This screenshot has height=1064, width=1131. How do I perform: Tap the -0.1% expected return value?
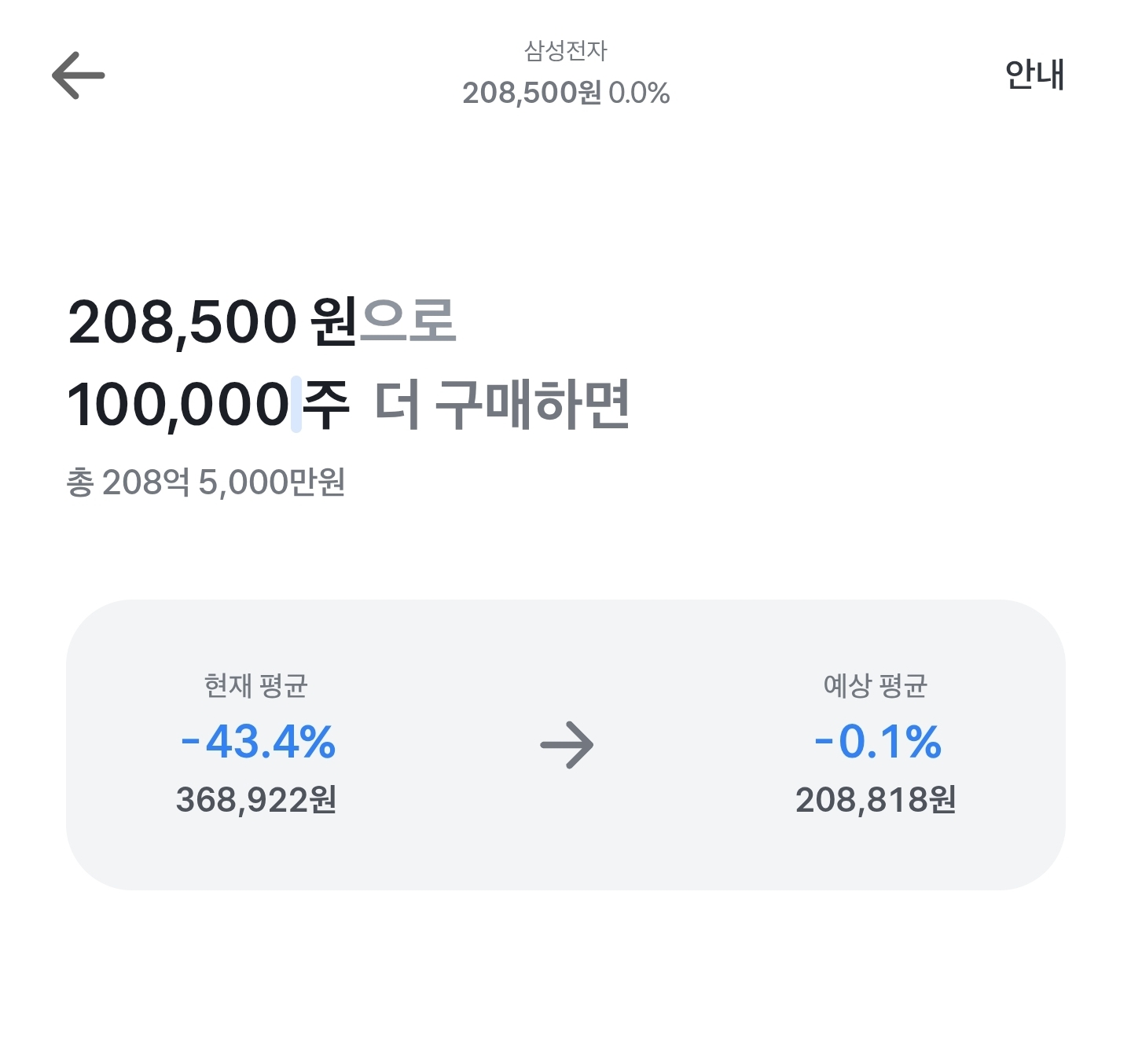(877, 742)
